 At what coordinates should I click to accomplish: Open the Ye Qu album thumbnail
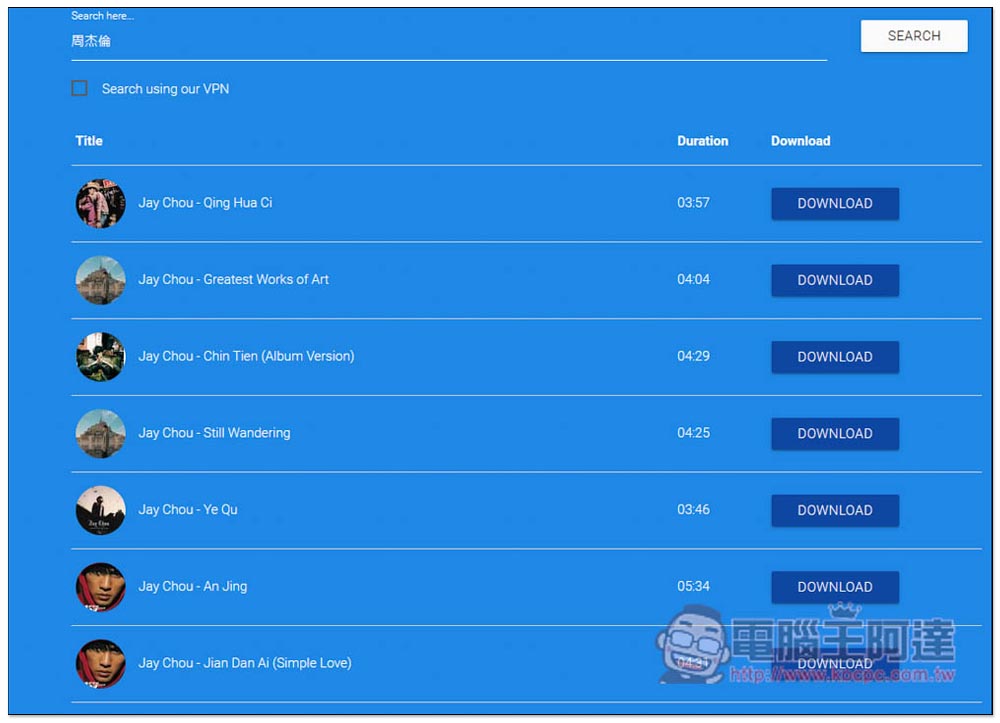tap(101, 510)
